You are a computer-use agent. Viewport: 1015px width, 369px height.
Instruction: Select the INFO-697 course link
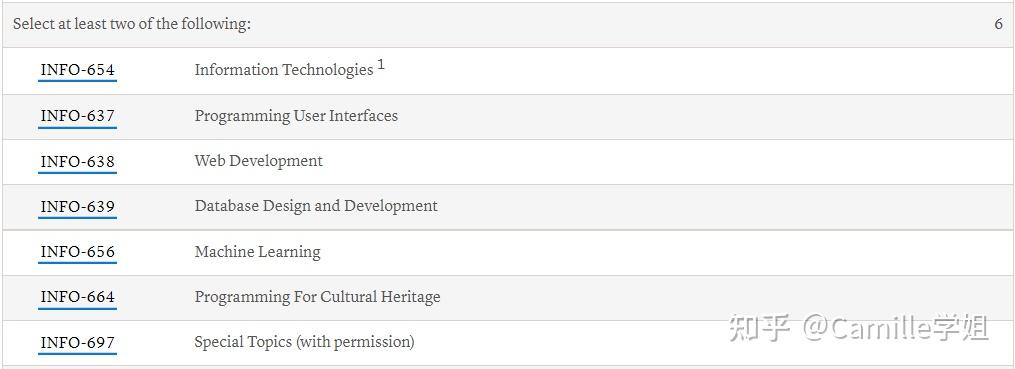tap(78, 342)
